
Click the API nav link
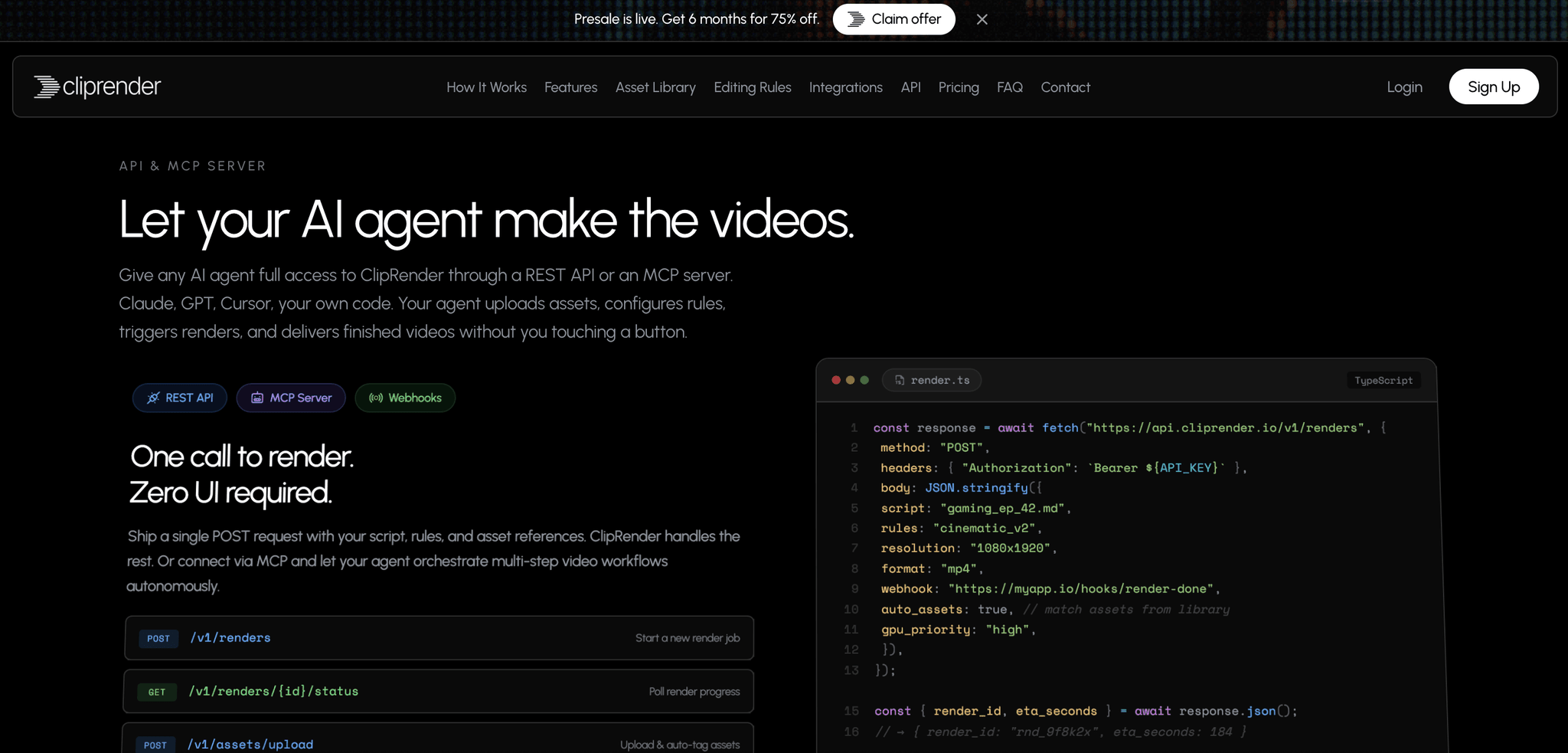click(x=910, y=87)
